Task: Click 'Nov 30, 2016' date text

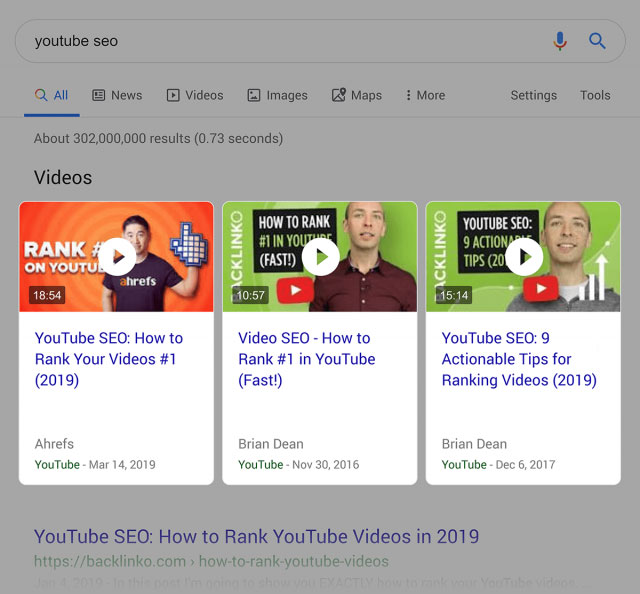Action: 326,465
